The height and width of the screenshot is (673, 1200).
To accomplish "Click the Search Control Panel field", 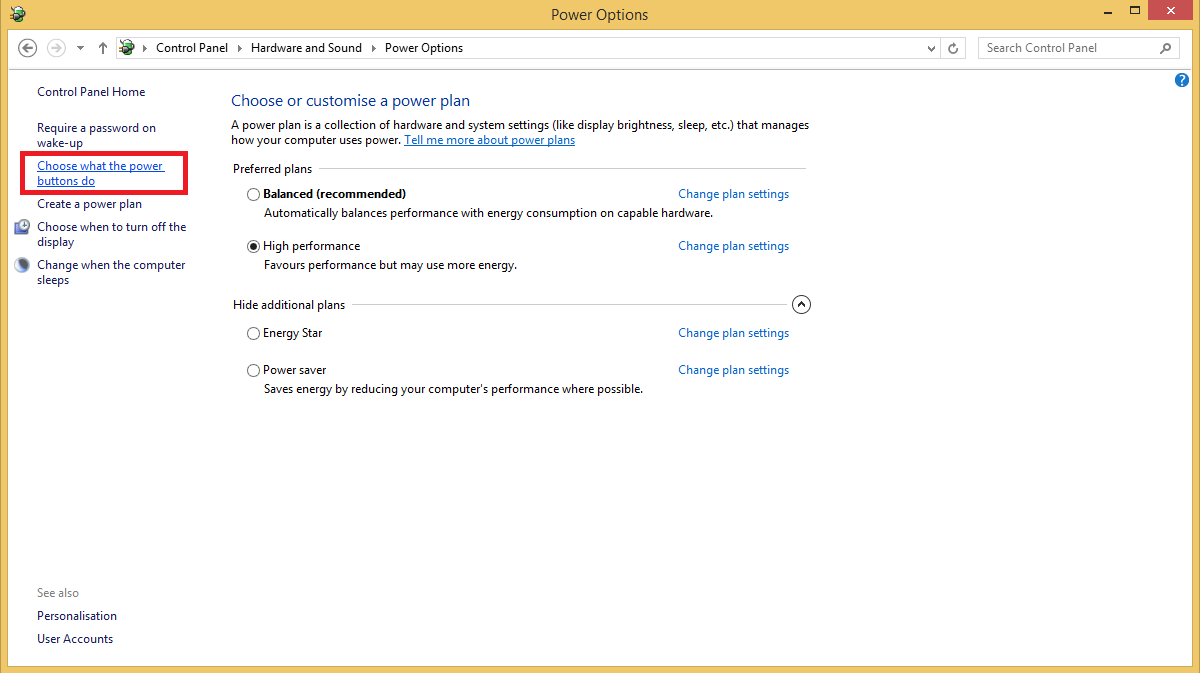I will pos(1065,48).
